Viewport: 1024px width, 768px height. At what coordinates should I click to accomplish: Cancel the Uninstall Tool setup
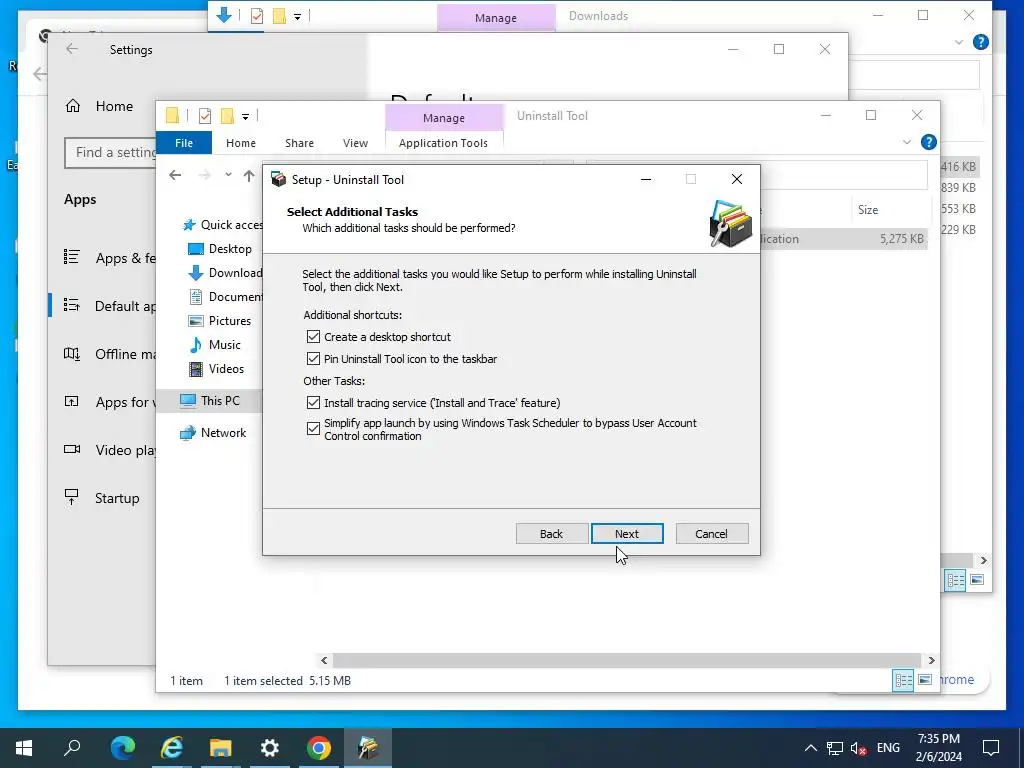click(x=711, y=534)
